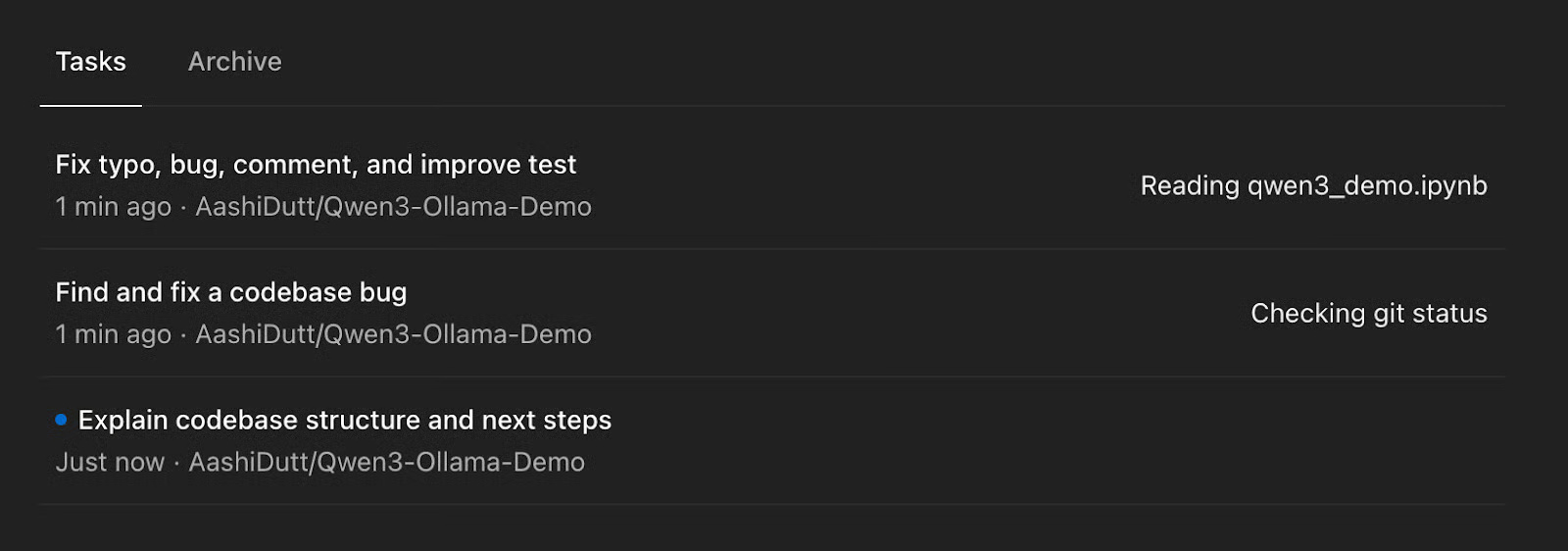This screenshot has height=551, width=1568.
Task: Open "Fix typo, bug, comment, and improve test" task
Action: click(316, 165)
